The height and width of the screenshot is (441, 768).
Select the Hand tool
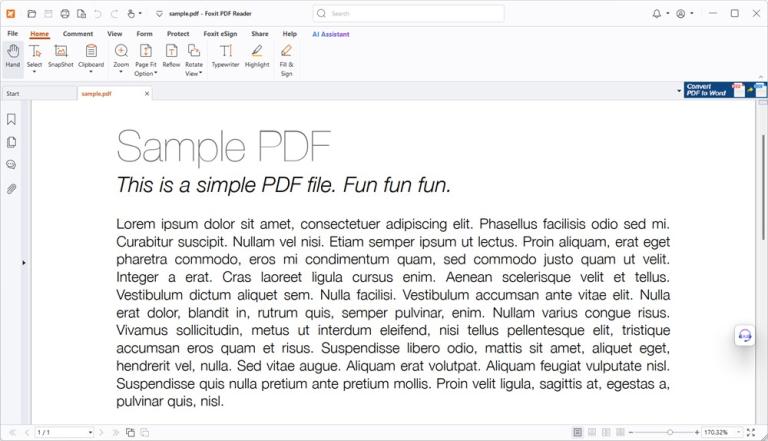(x=12, y=55)
